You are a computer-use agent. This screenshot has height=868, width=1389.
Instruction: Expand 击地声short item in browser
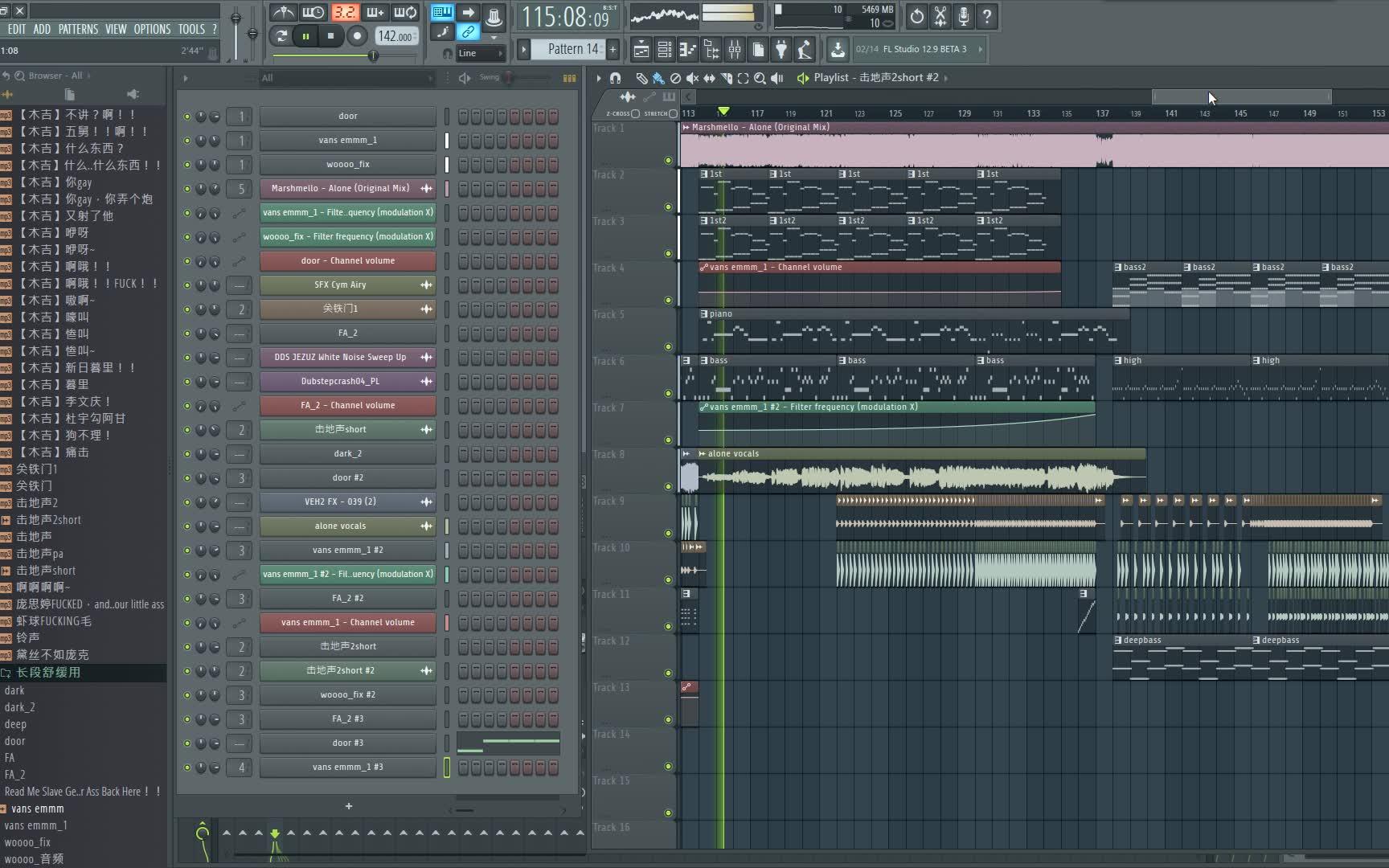[6, 571]
